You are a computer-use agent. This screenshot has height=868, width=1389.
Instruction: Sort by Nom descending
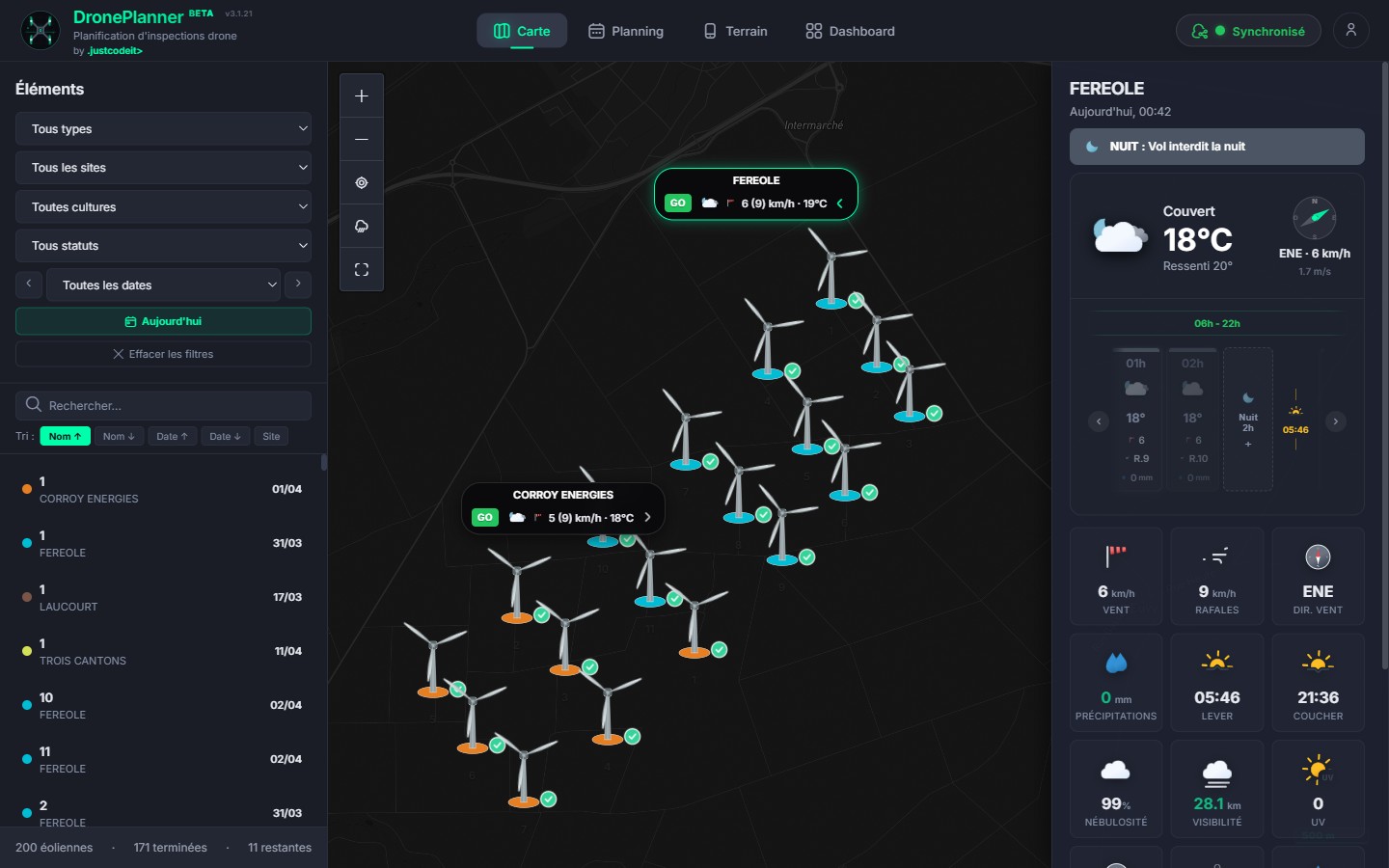point(120,436)
